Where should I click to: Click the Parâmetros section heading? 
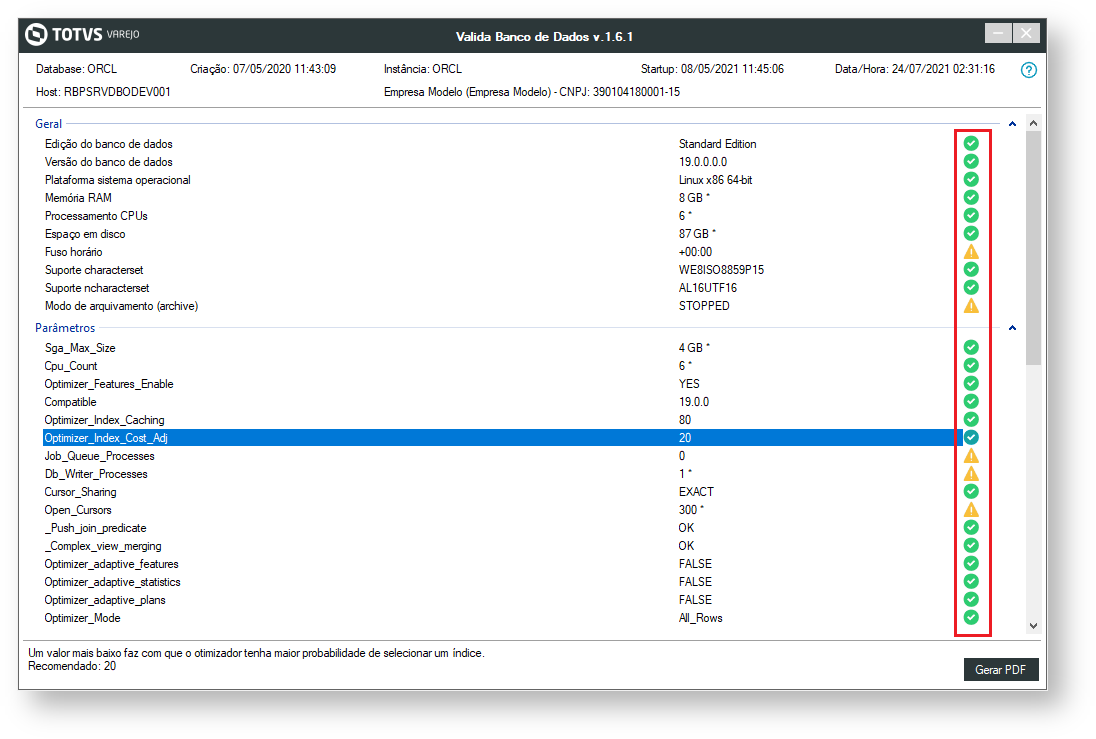coord(65,328)
